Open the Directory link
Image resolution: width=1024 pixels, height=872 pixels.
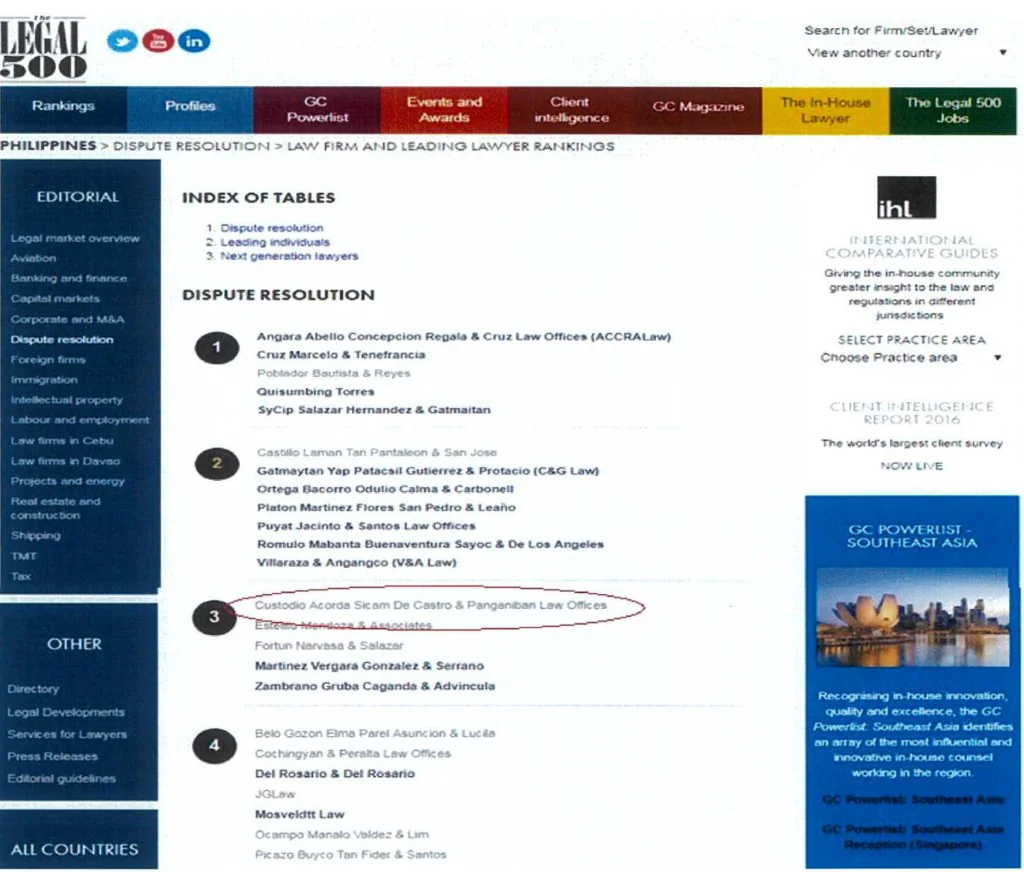pos(33,689)
